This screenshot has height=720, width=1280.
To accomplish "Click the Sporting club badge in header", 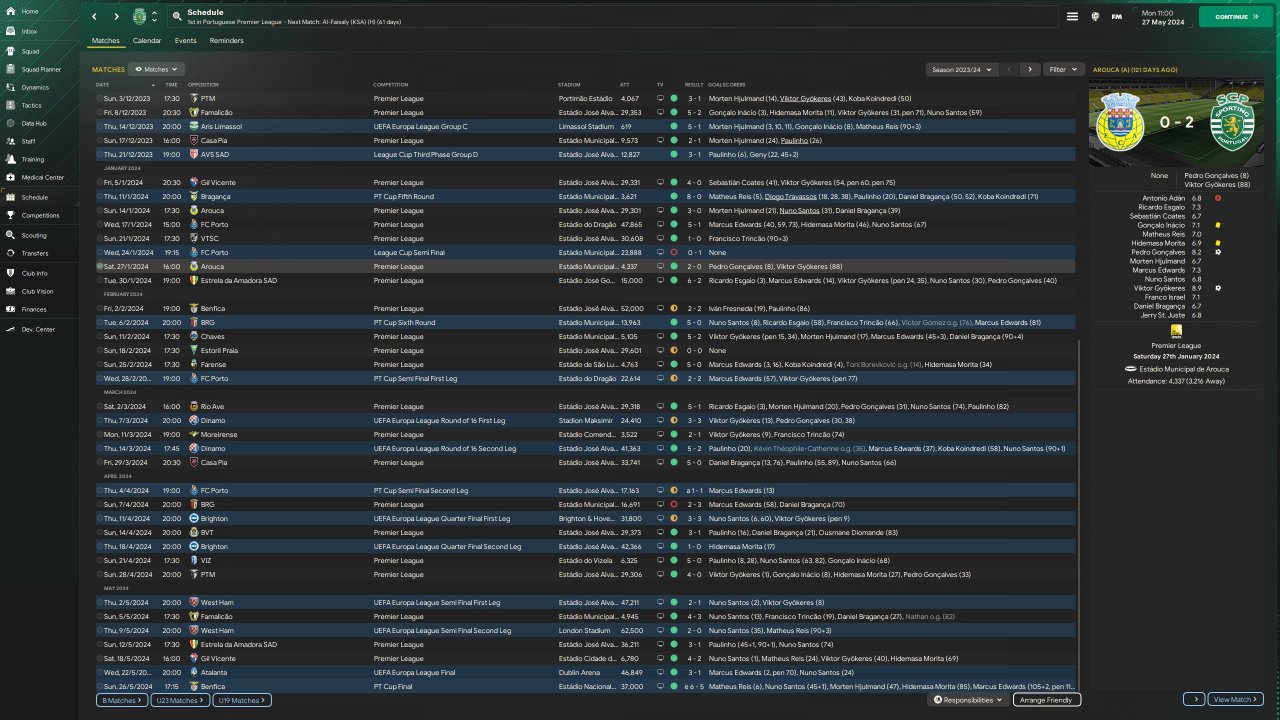I will tap(139, 17).
